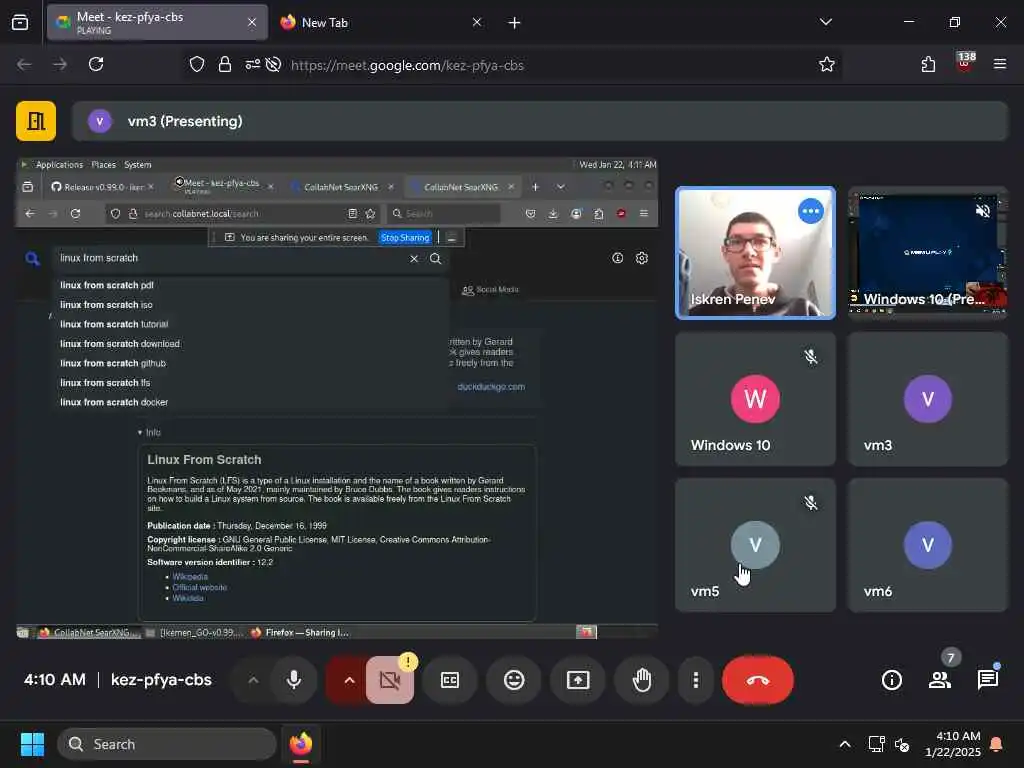Open the three-dot more options menu
Image resolution: width=1024 pixels, height=768 pixels.
coord(696,680)
